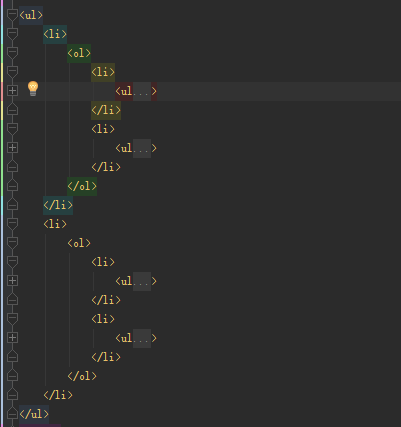Click the teal-highlighted </li> closing tag
Image resolution: width=401 pixels, height=427 pixels.
click(x=58, y=205)
